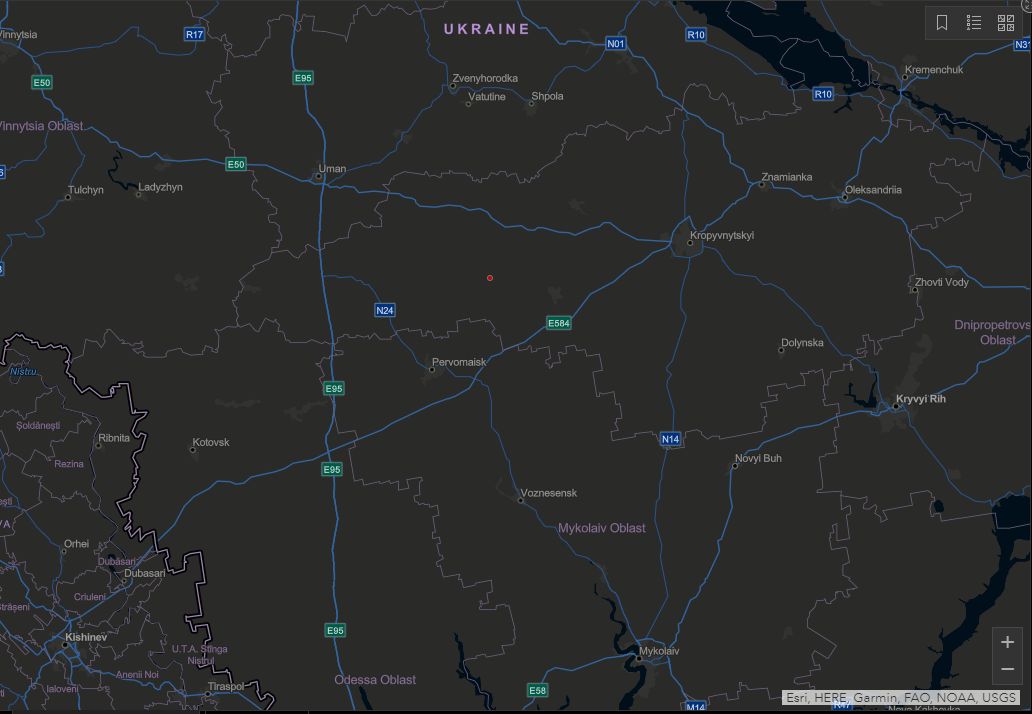Click the E584 highway shield
Viewport: 1032px width, 714px height.
point(559,323)
